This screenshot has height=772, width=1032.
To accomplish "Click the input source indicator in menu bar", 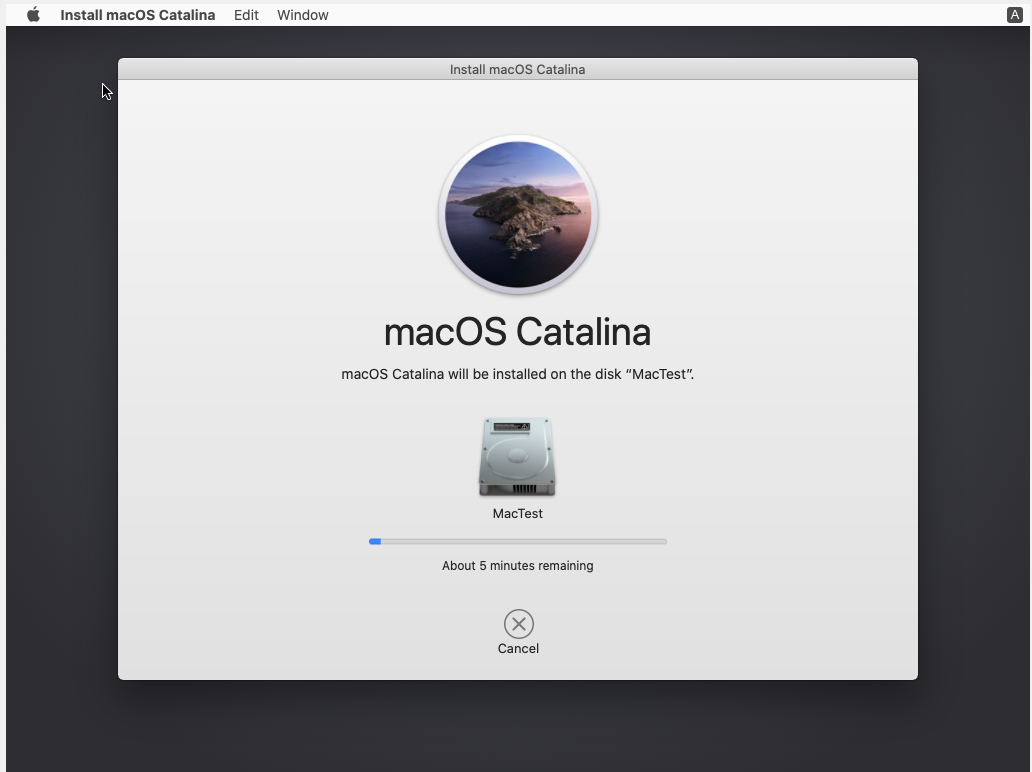I will point(1017,14).
